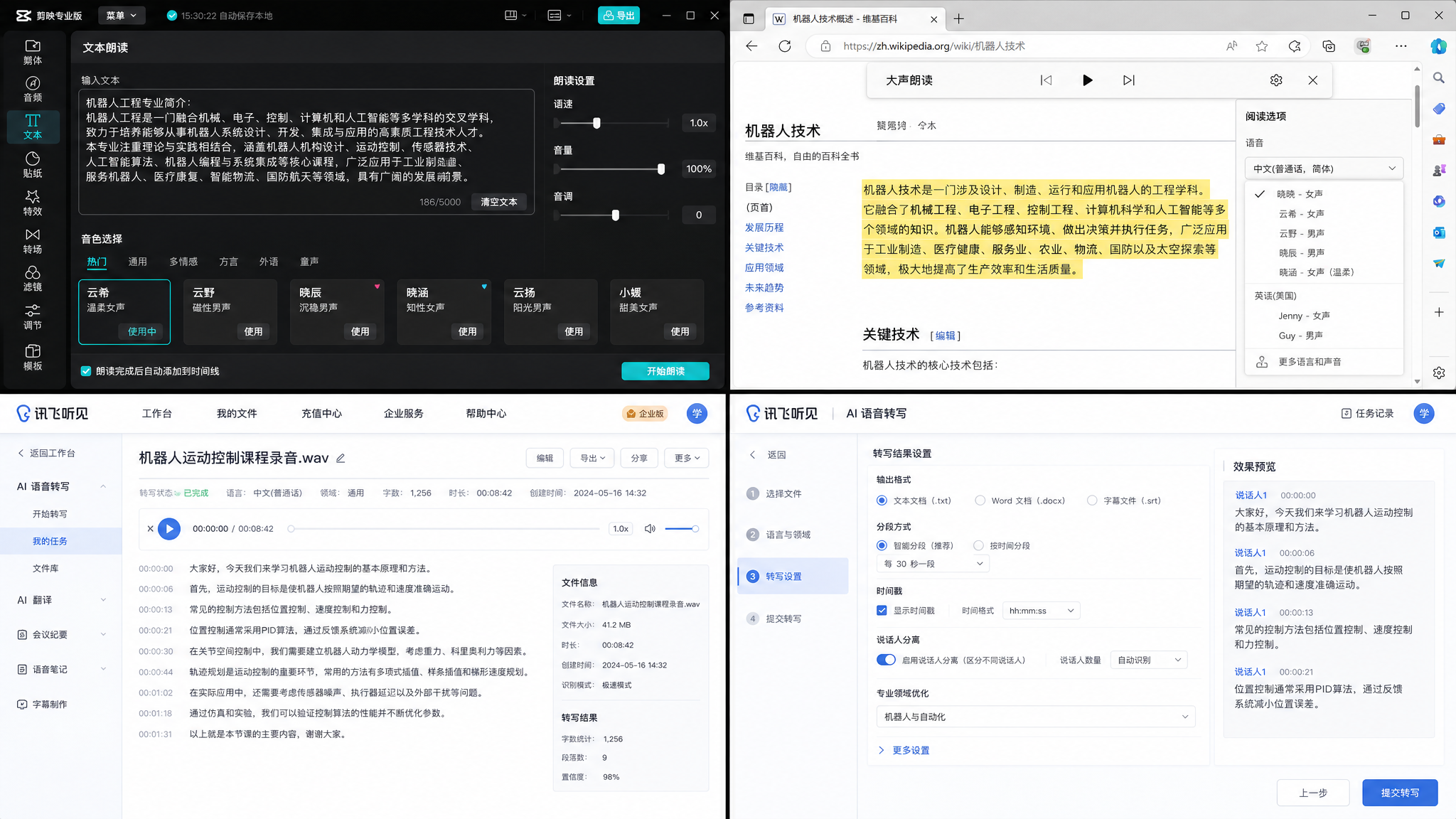Open the 每 30 秒一段 dropdown
Screen dimensions: 1456x819
933,564
